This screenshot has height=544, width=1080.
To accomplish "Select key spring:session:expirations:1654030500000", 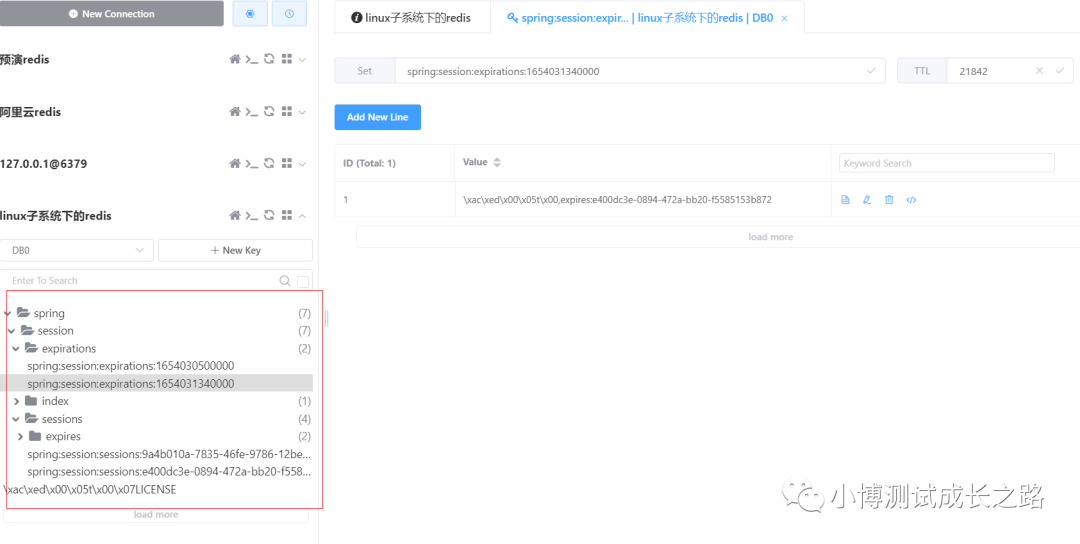I will click(131, 366).
